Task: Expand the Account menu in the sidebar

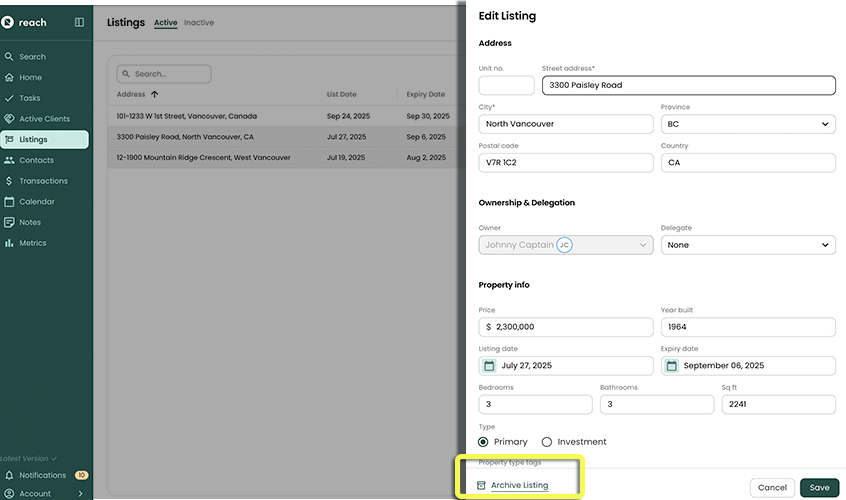Action: click(44, 493)
